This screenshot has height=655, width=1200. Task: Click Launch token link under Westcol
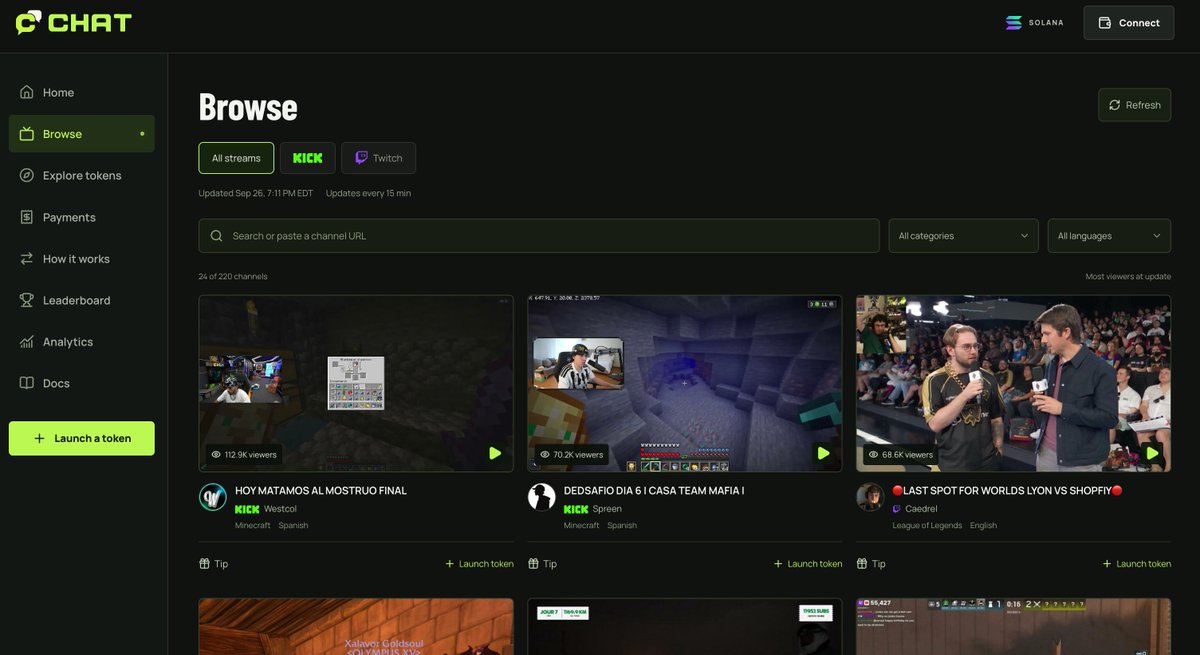coord(479,564)
